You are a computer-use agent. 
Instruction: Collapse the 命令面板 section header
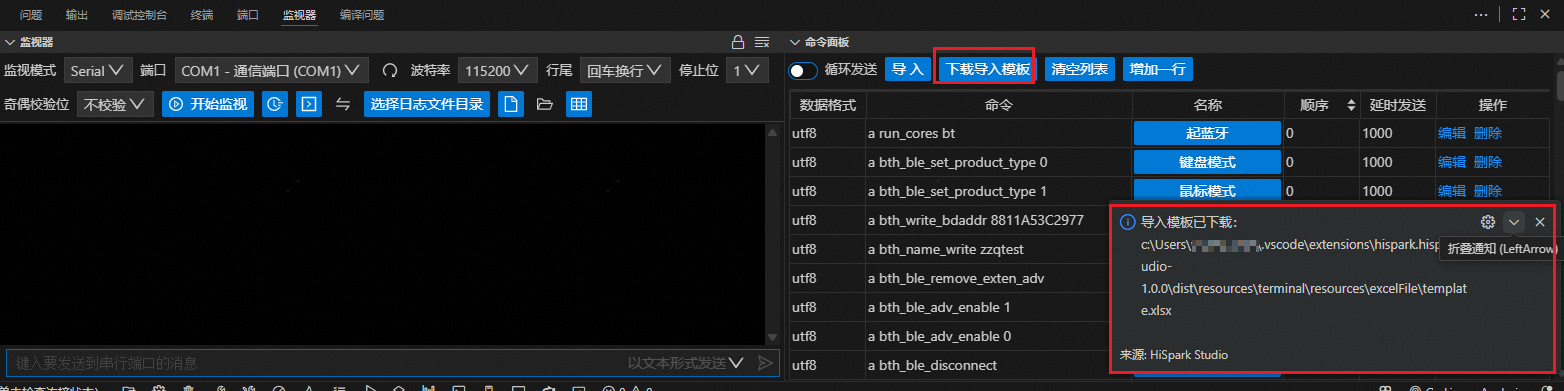819,42
